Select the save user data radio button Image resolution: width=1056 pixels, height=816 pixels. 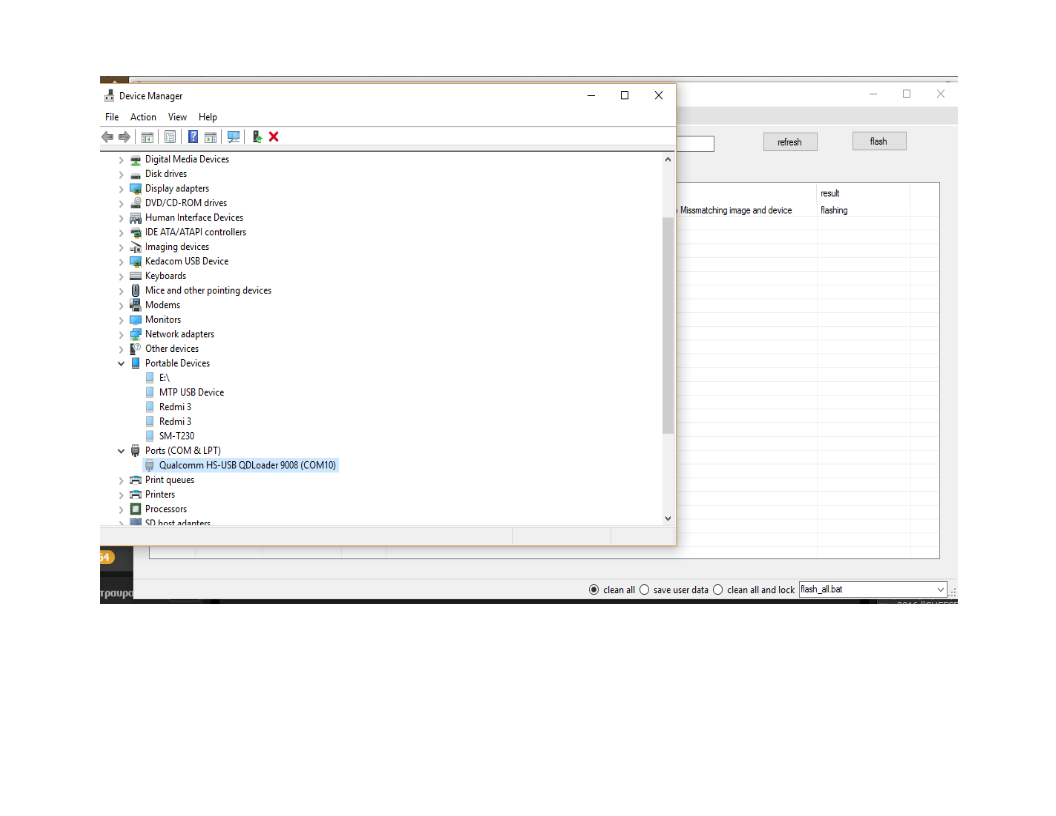[645, 590]
